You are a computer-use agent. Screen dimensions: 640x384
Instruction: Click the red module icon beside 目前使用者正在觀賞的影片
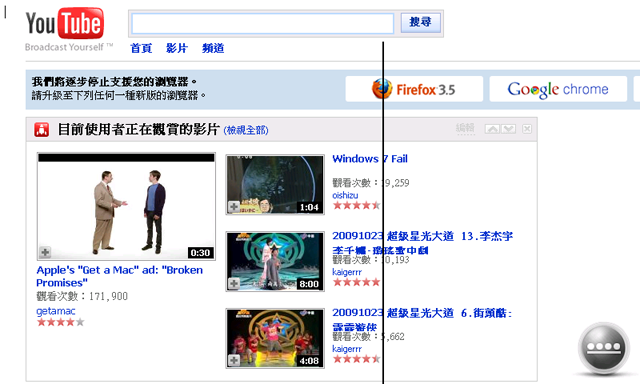(42, 130)
